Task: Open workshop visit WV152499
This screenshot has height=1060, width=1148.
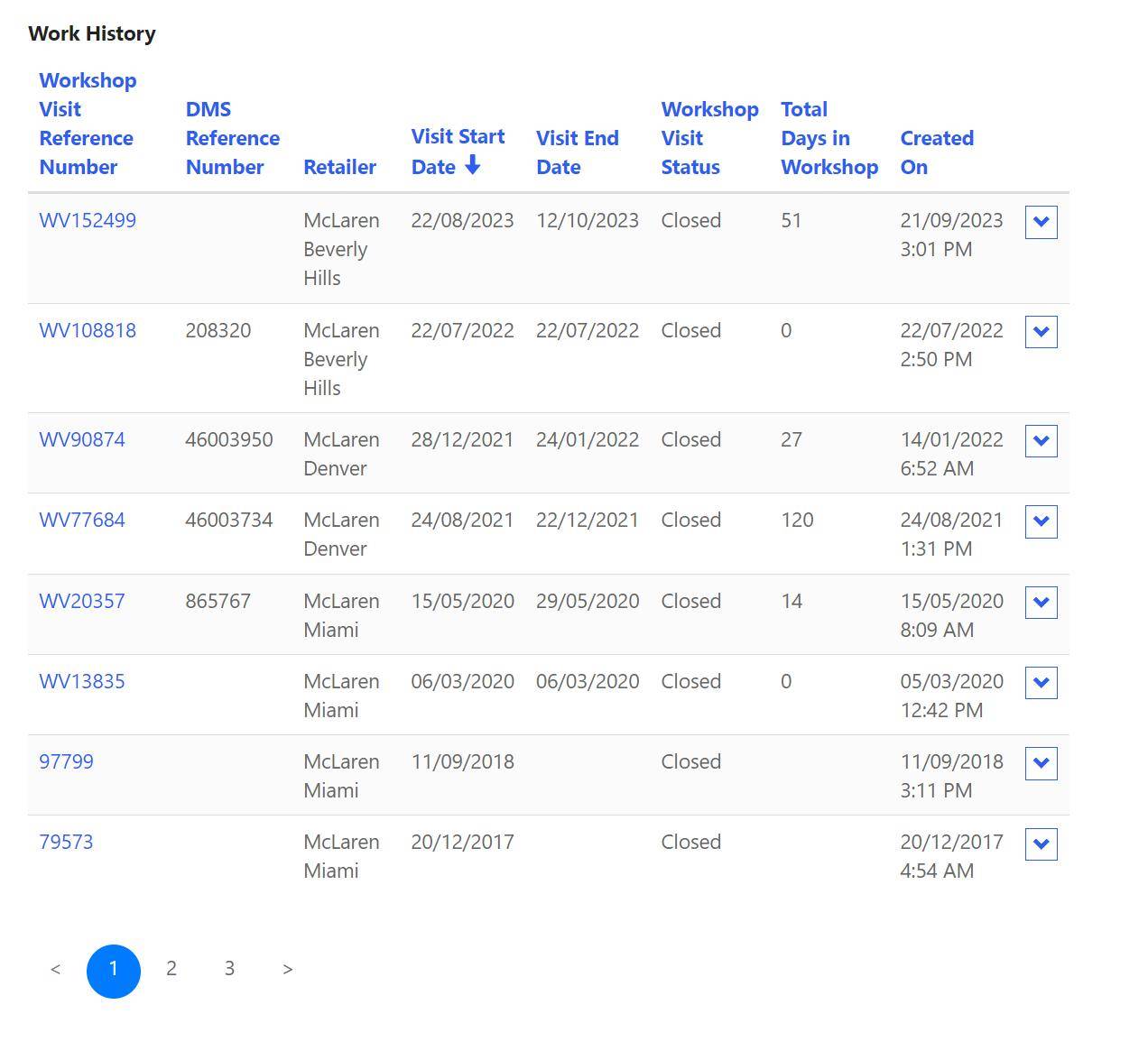Action: click(x=88, y=221)
